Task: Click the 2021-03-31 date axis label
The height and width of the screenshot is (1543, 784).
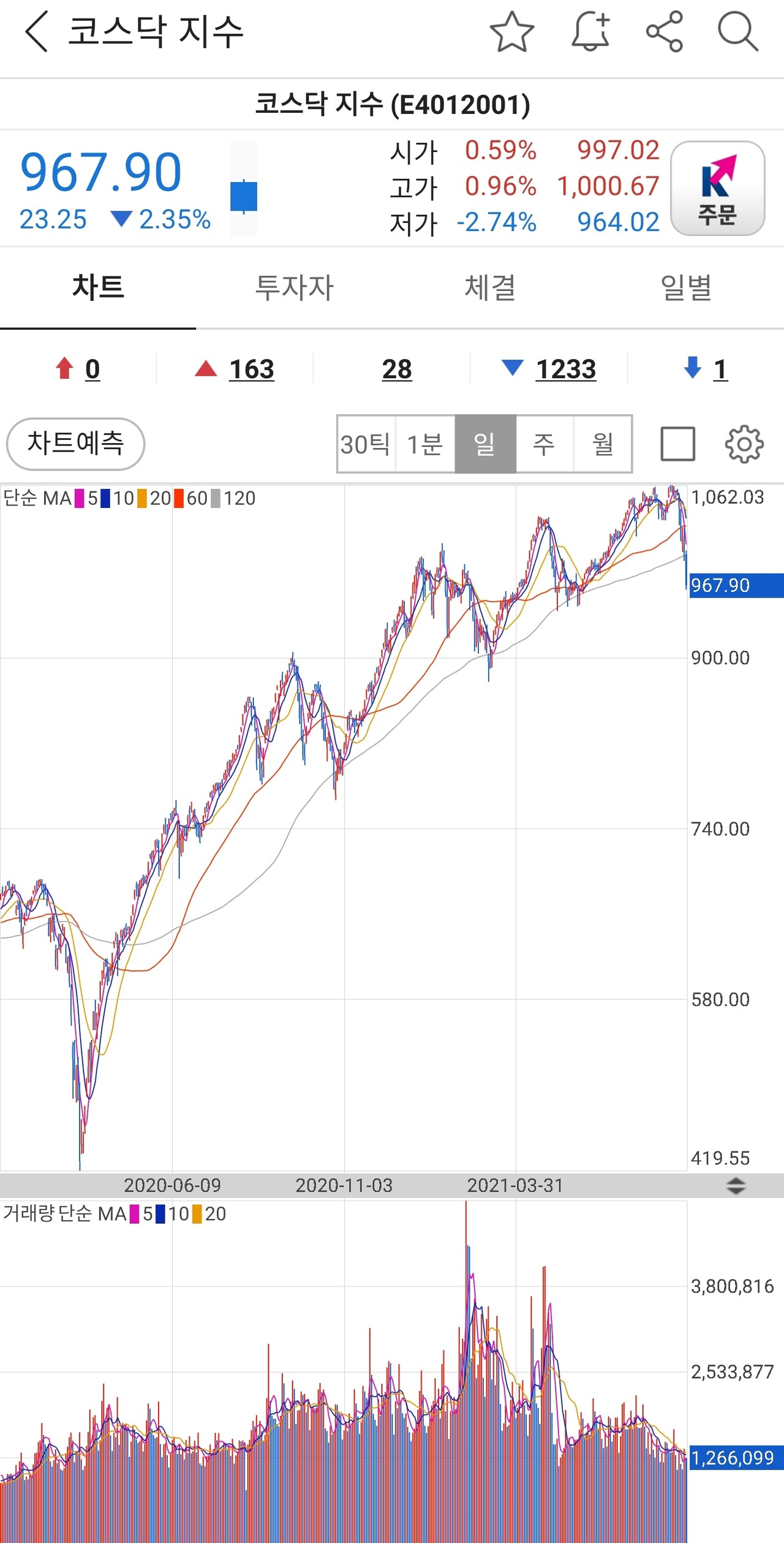Action: pyautogui.click(x=516, y=1185)
